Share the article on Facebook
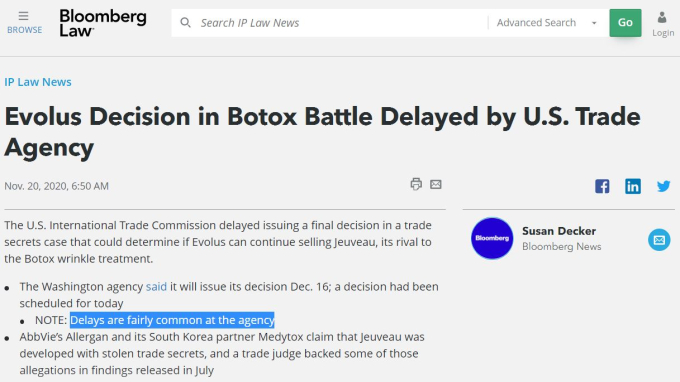 [602, 186]
